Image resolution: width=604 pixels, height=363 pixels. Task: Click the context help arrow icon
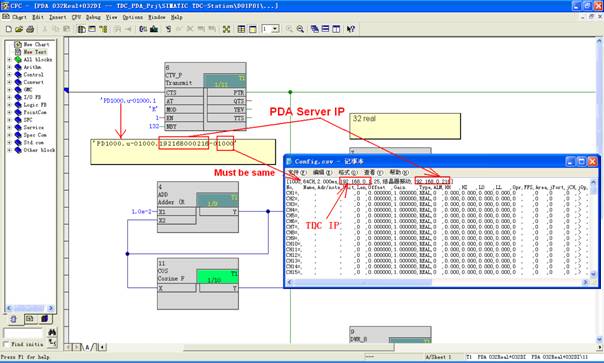point(351,29)
